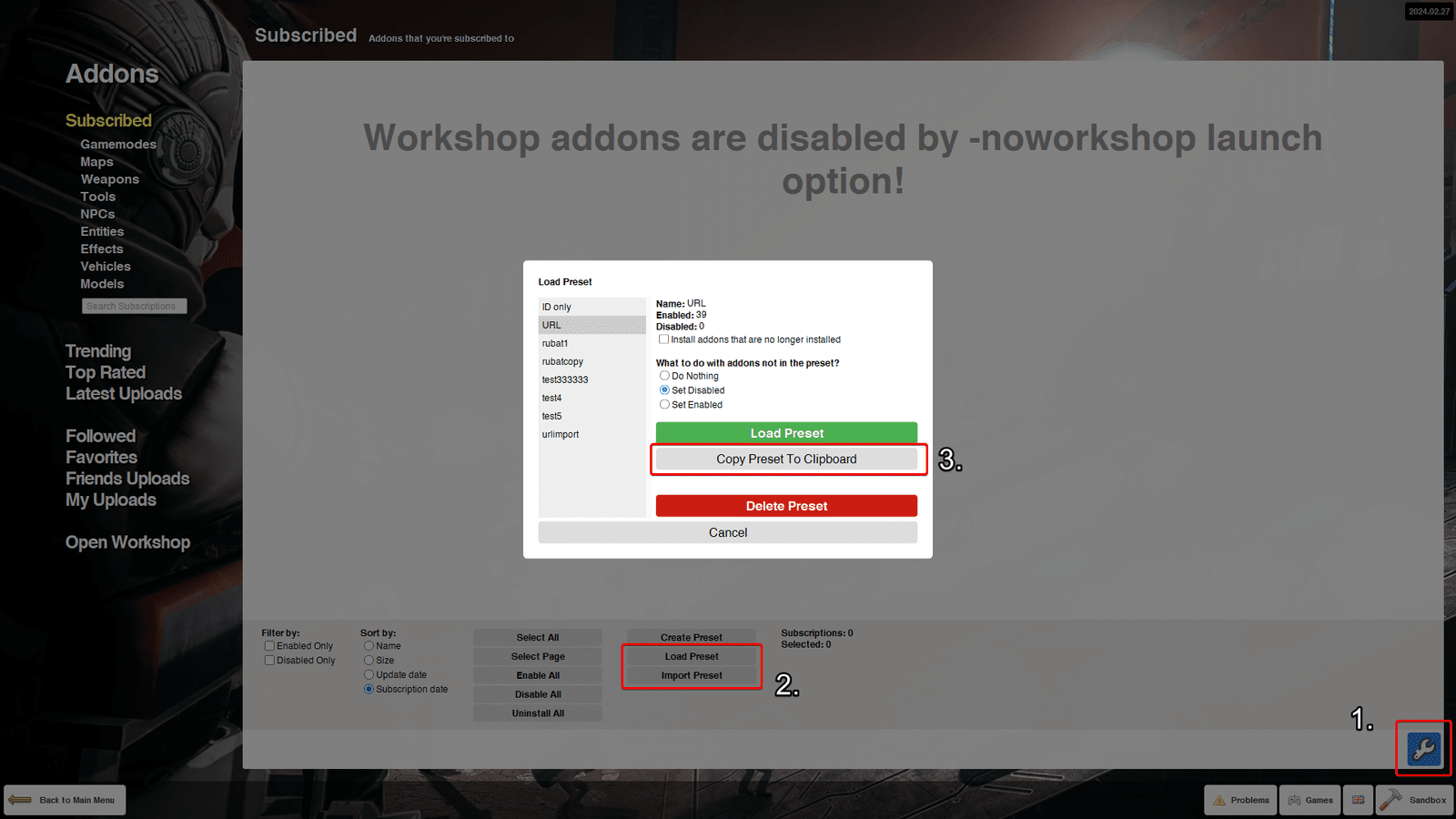The height and width of the screenshot is (819, 1456).
Task: Sort addons by Subscription date
Action: (x=369, y=690)
